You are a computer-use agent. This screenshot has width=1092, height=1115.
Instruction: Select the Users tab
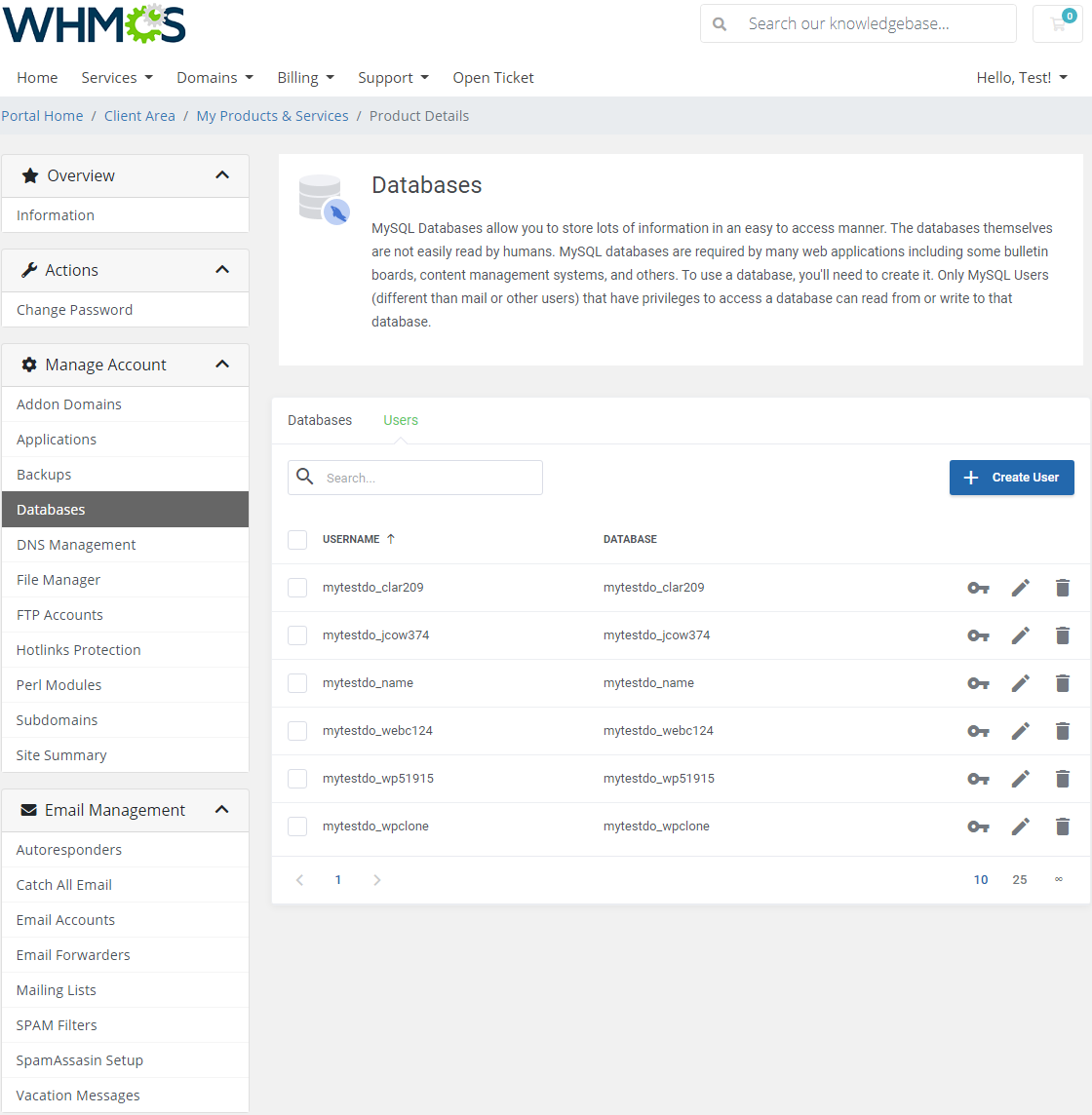coord(401,420)
